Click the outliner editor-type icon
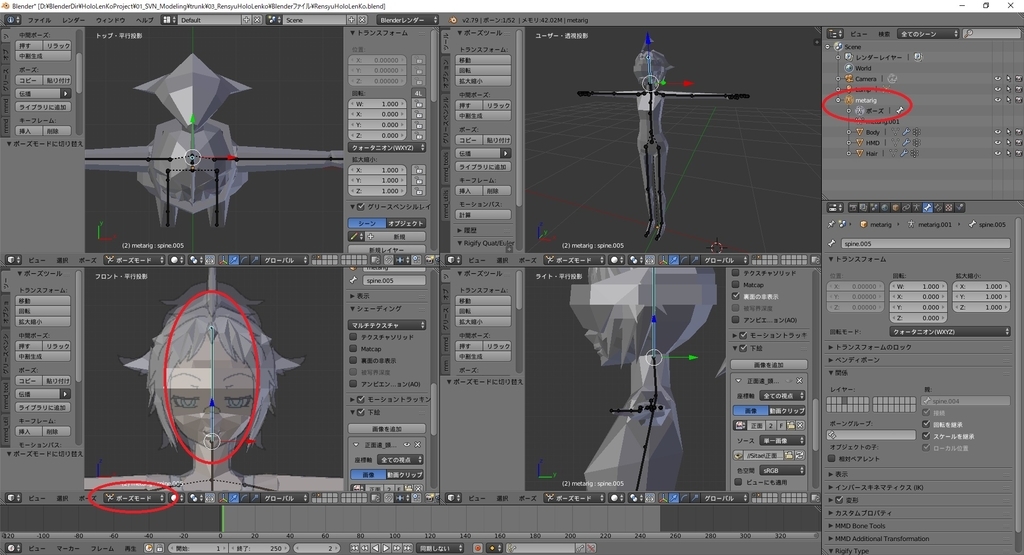1024x555 pixels. (834, 33)
